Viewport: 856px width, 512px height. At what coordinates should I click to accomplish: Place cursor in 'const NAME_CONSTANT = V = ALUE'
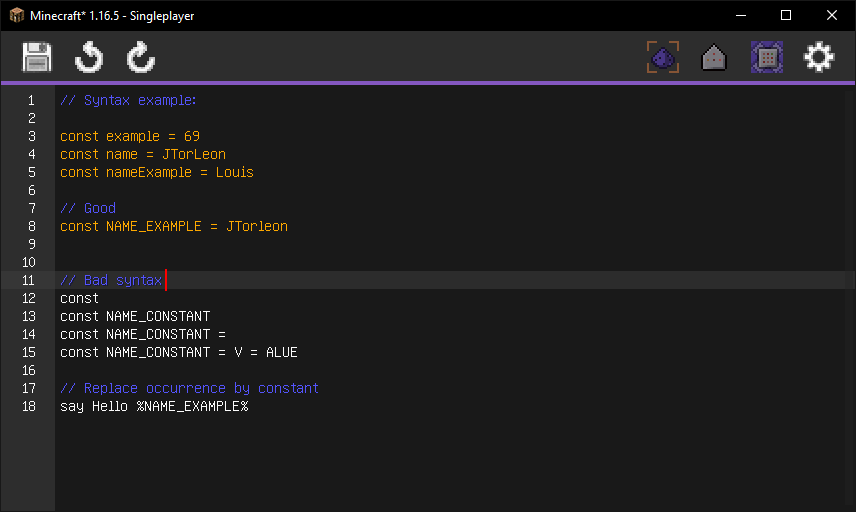coord(178,352)
